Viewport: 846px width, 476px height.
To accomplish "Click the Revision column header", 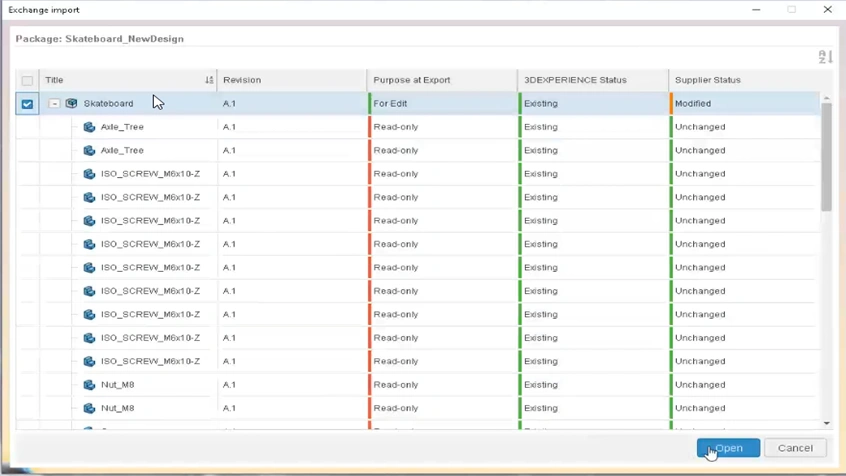I will pyautogui.click(x=292, y=80).
